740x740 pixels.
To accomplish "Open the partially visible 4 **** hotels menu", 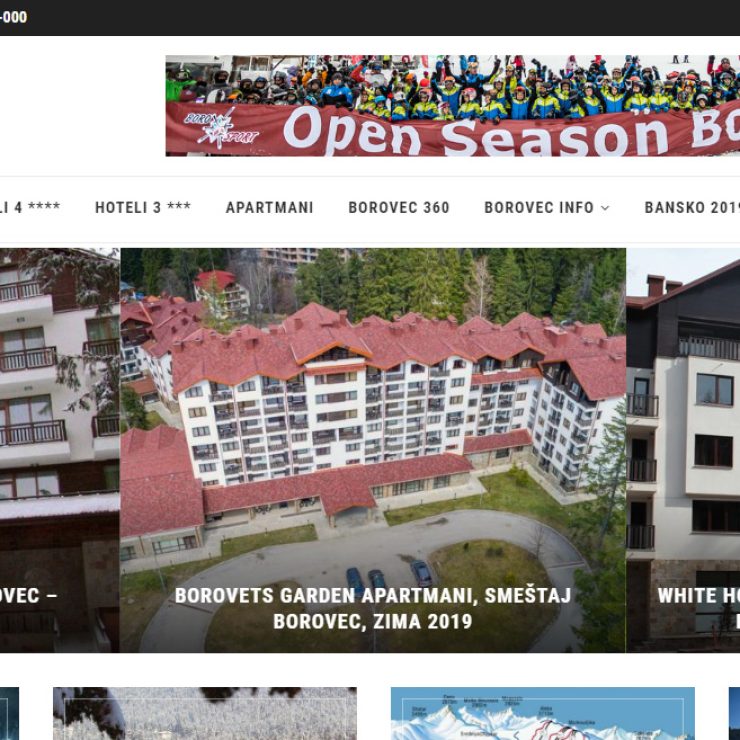I will [30, 207].
